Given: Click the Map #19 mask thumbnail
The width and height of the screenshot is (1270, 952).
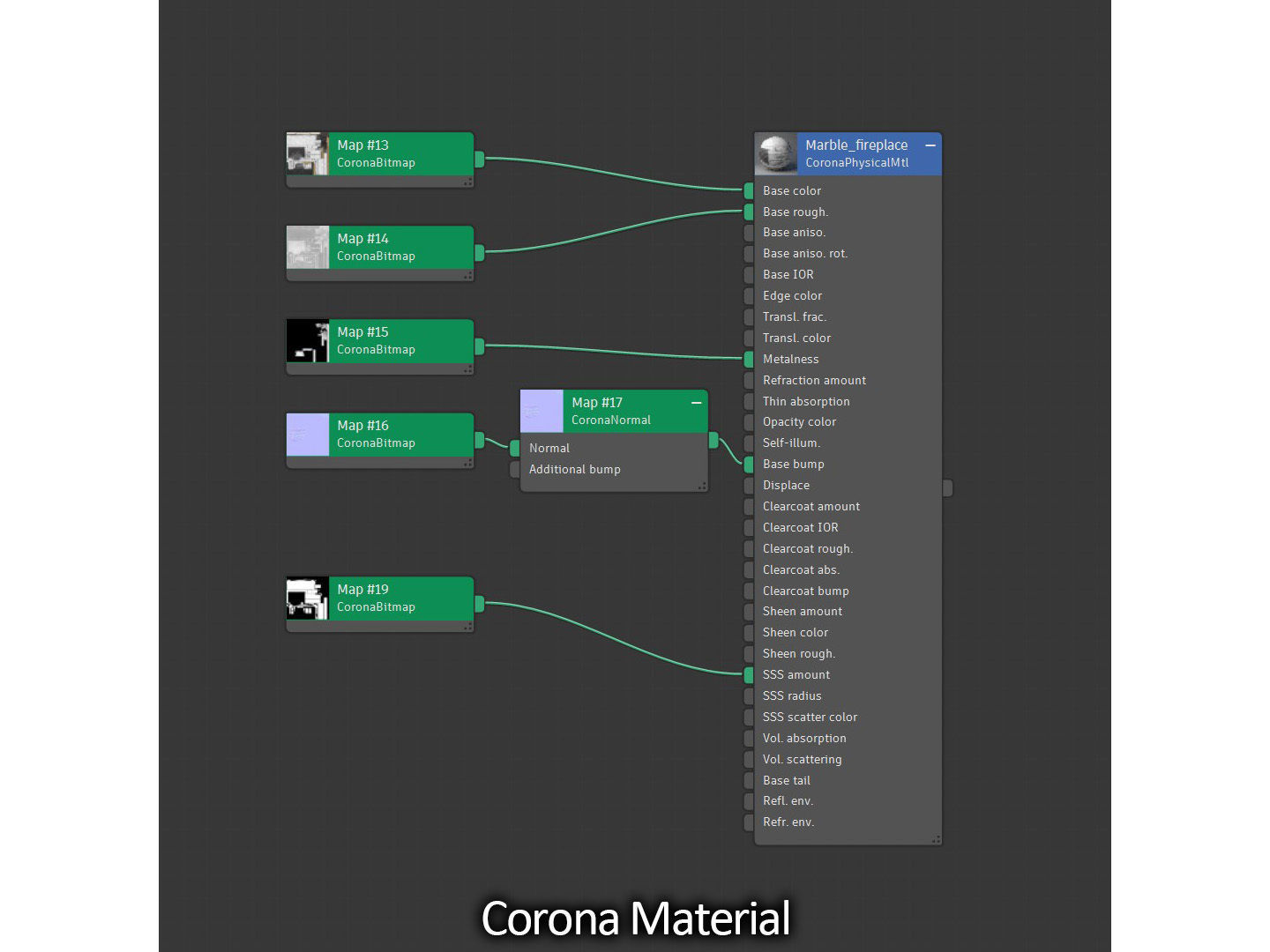Looking at the screenshot, I should click(308, 599).
